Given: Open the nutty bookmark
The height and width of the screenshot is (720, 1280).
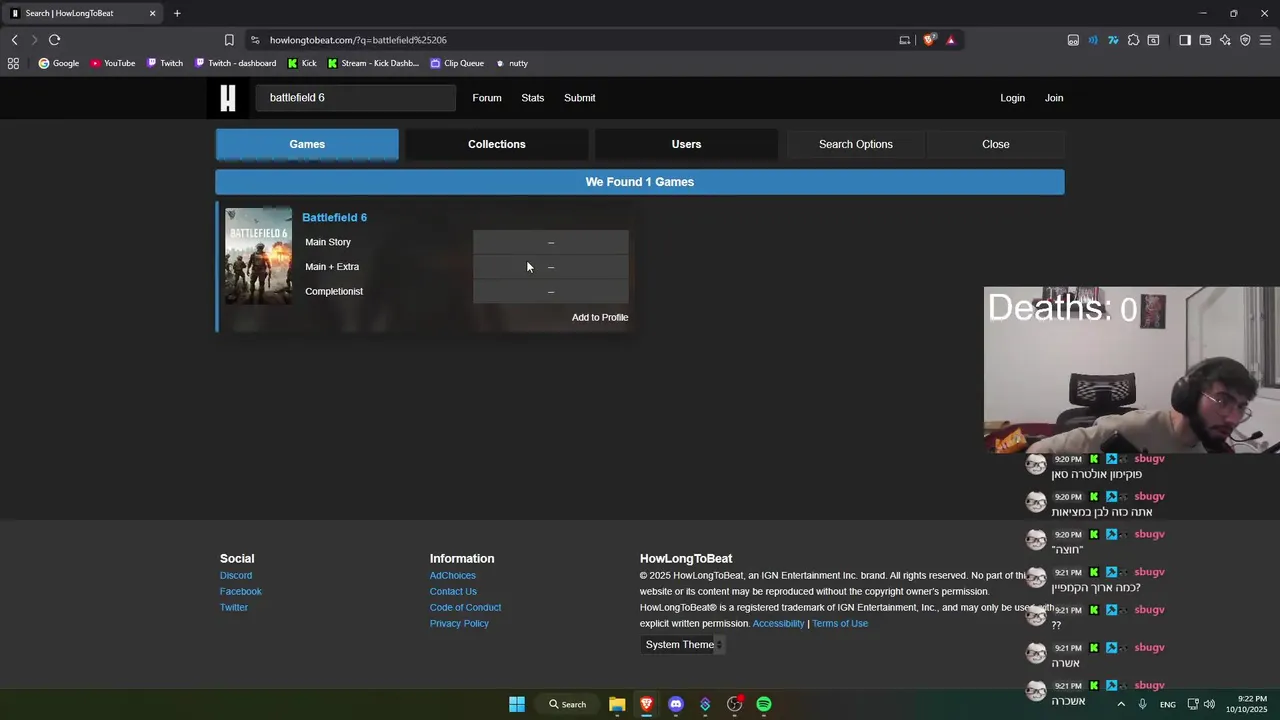Looking at the screenshot, I should 511,63.
